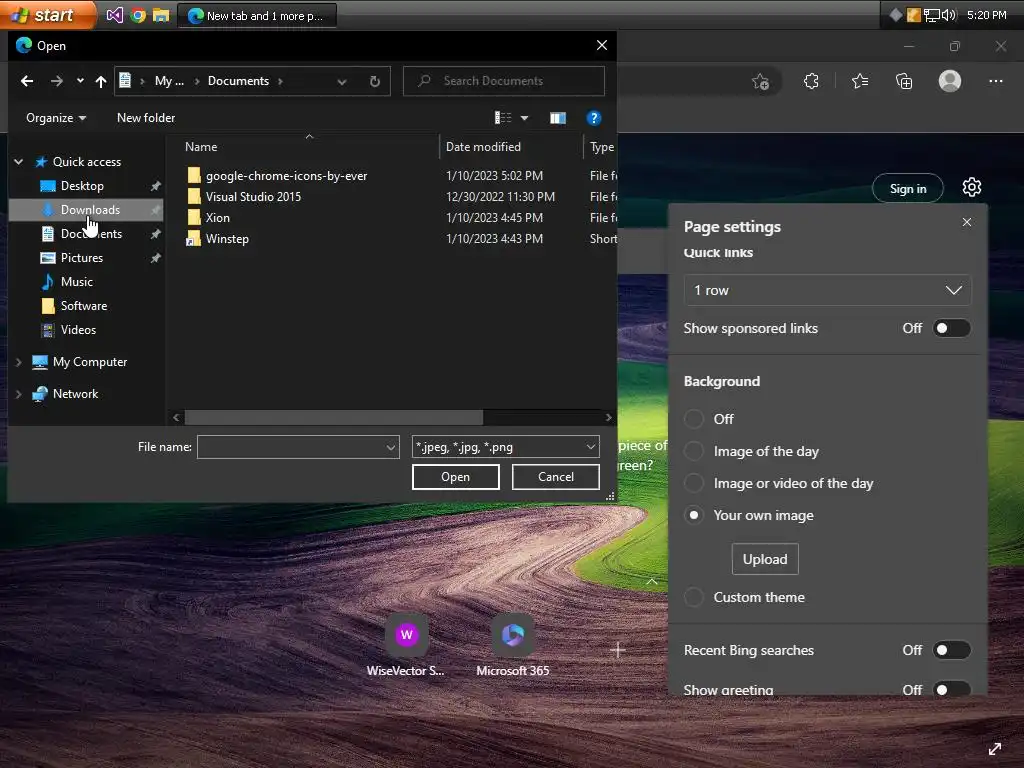Click the File name input box

(298, 447)
